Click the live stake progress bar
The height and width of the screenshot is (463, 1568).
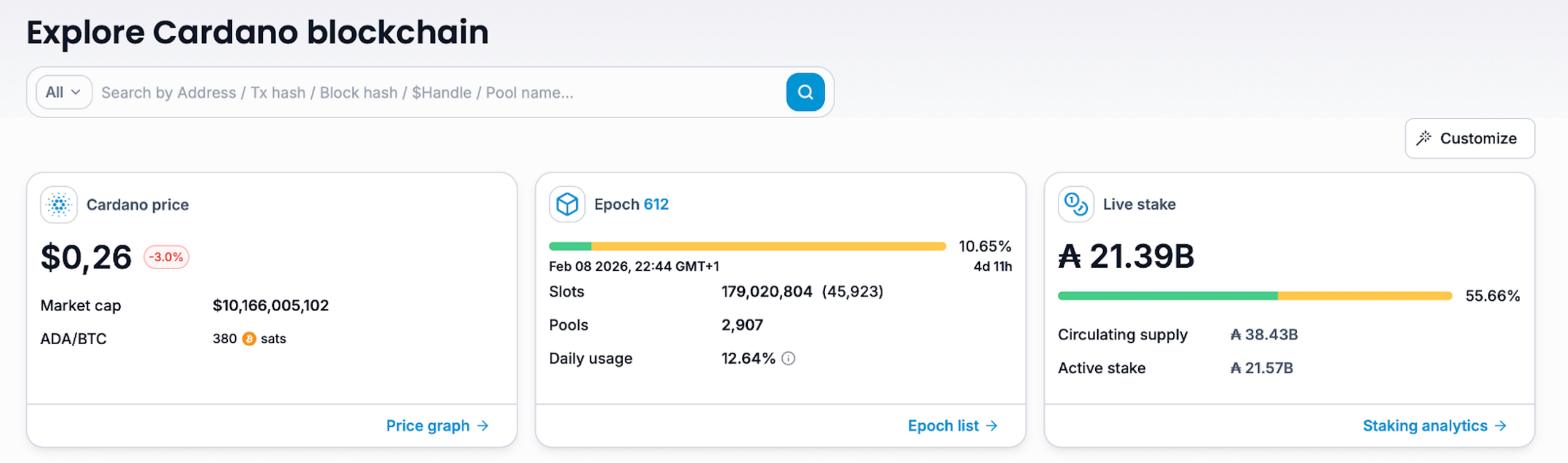[1255, 296]
